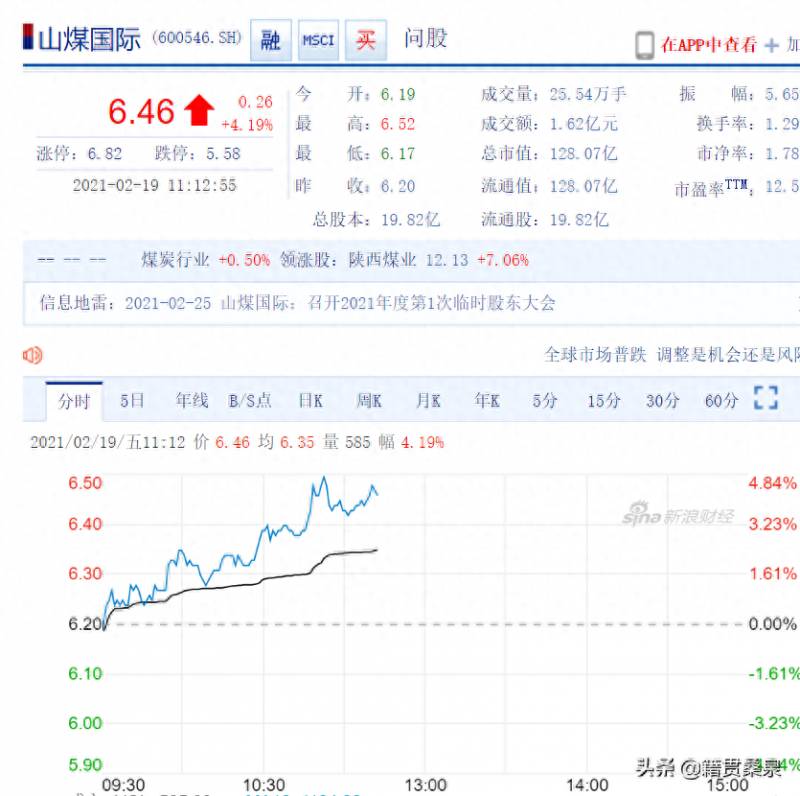
Task: Click the 今开 value 6.19
Action: [398, 94]
